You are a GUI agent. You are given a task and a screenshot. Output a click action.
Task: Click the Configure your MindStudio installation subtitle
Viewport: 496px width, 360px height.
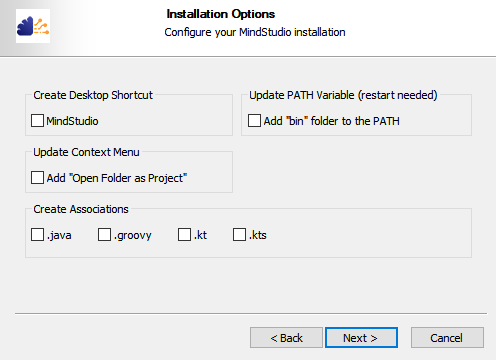point(255,32)
